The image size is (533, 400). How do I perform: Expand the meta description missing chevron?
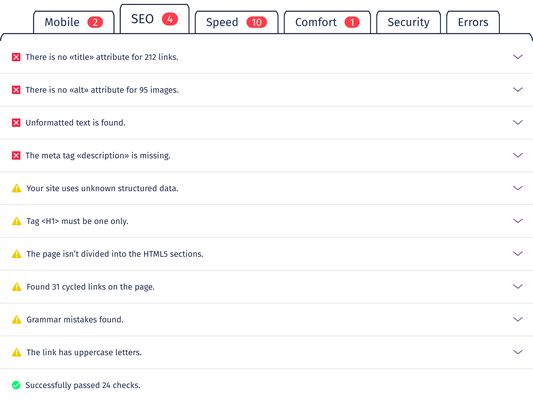click(x=518, y=155)
